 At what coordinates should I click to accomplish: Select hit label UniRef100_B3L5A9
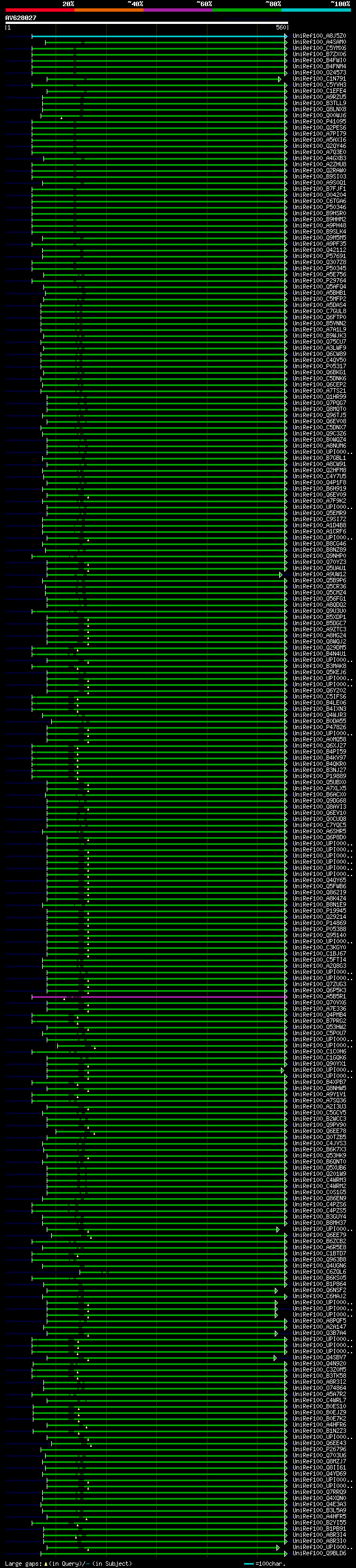pos(319,1510)
